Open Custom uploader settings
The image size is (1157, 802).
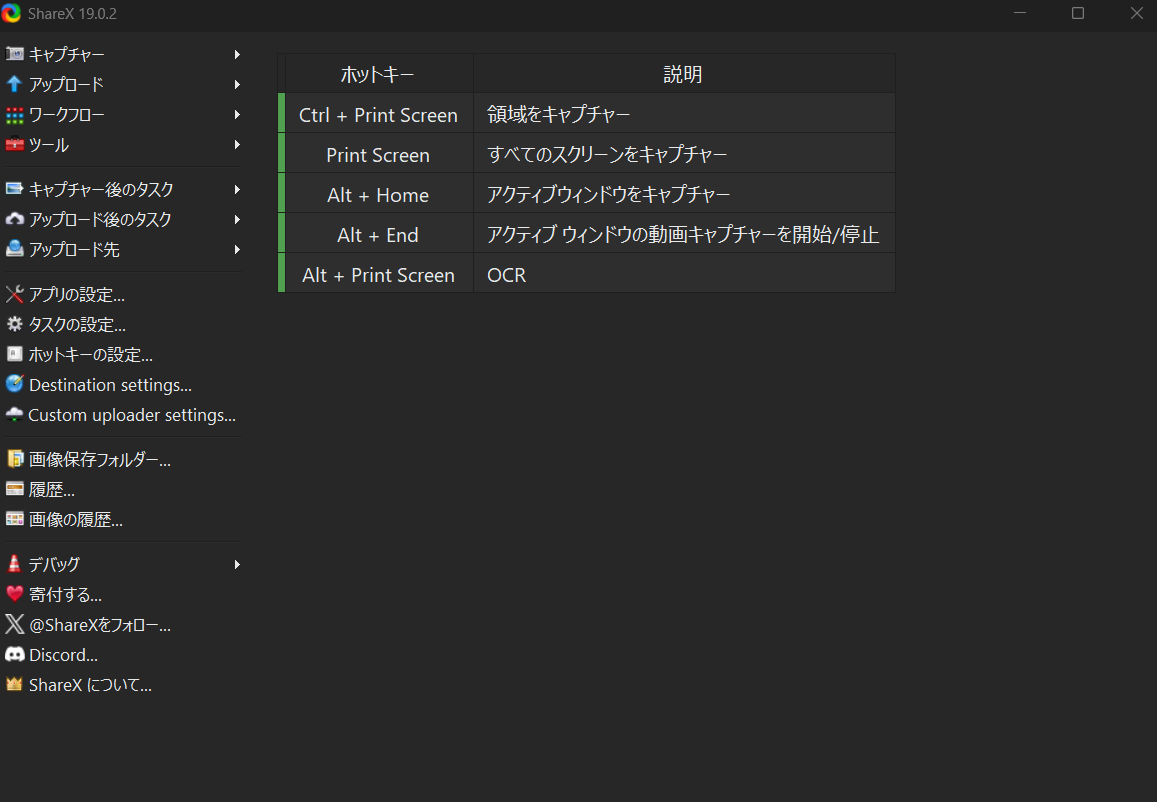pos(131,415)
